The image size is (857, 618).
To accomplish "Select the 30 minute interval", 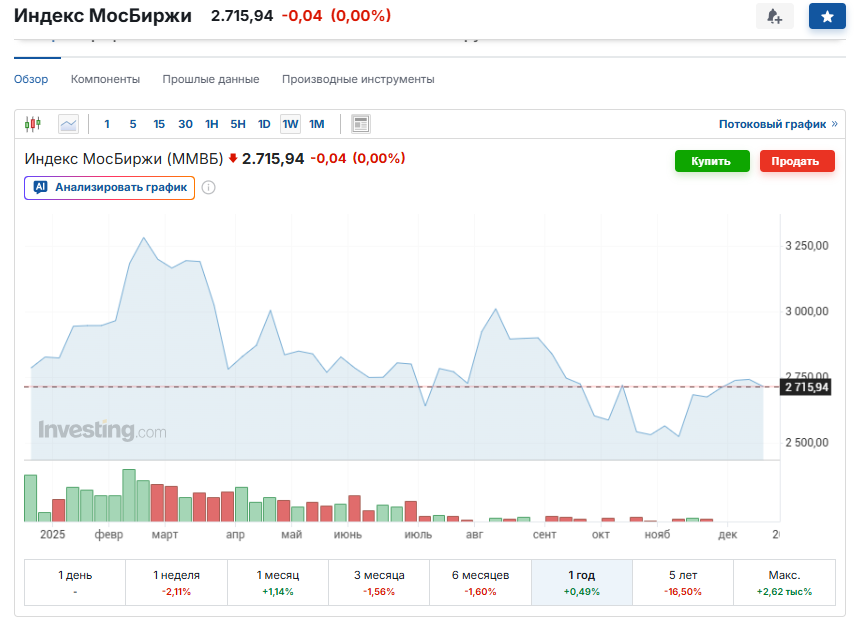I will 185,124.
